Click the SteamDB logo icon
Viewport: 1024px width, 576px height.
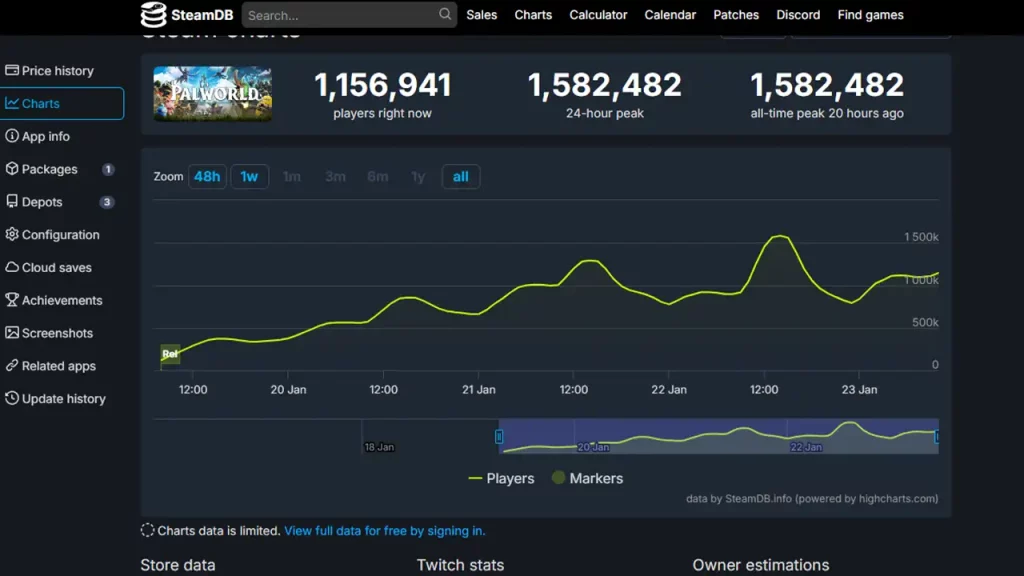[153, 15]
